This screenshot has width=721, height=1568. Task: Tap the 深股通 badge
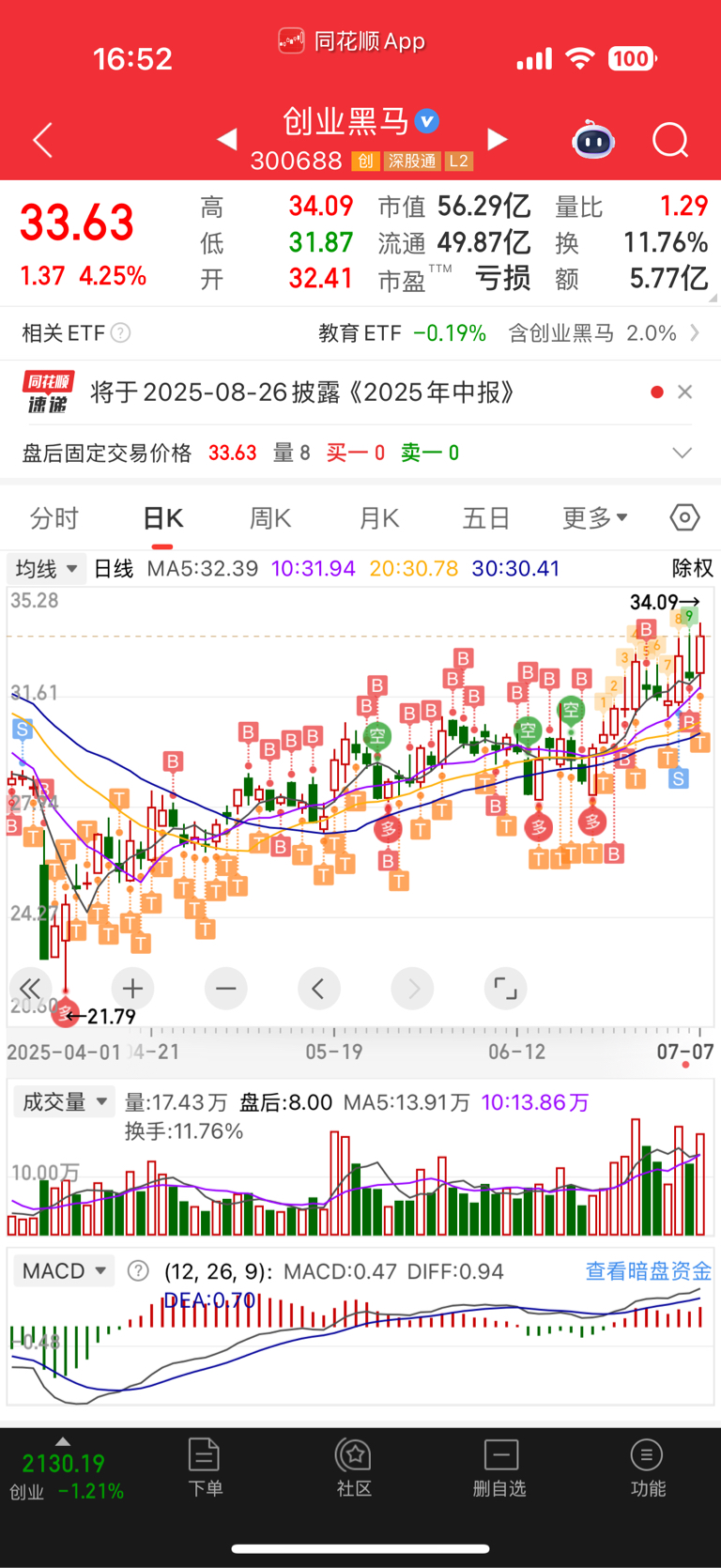pyautogui.click(x=412, y=161)
